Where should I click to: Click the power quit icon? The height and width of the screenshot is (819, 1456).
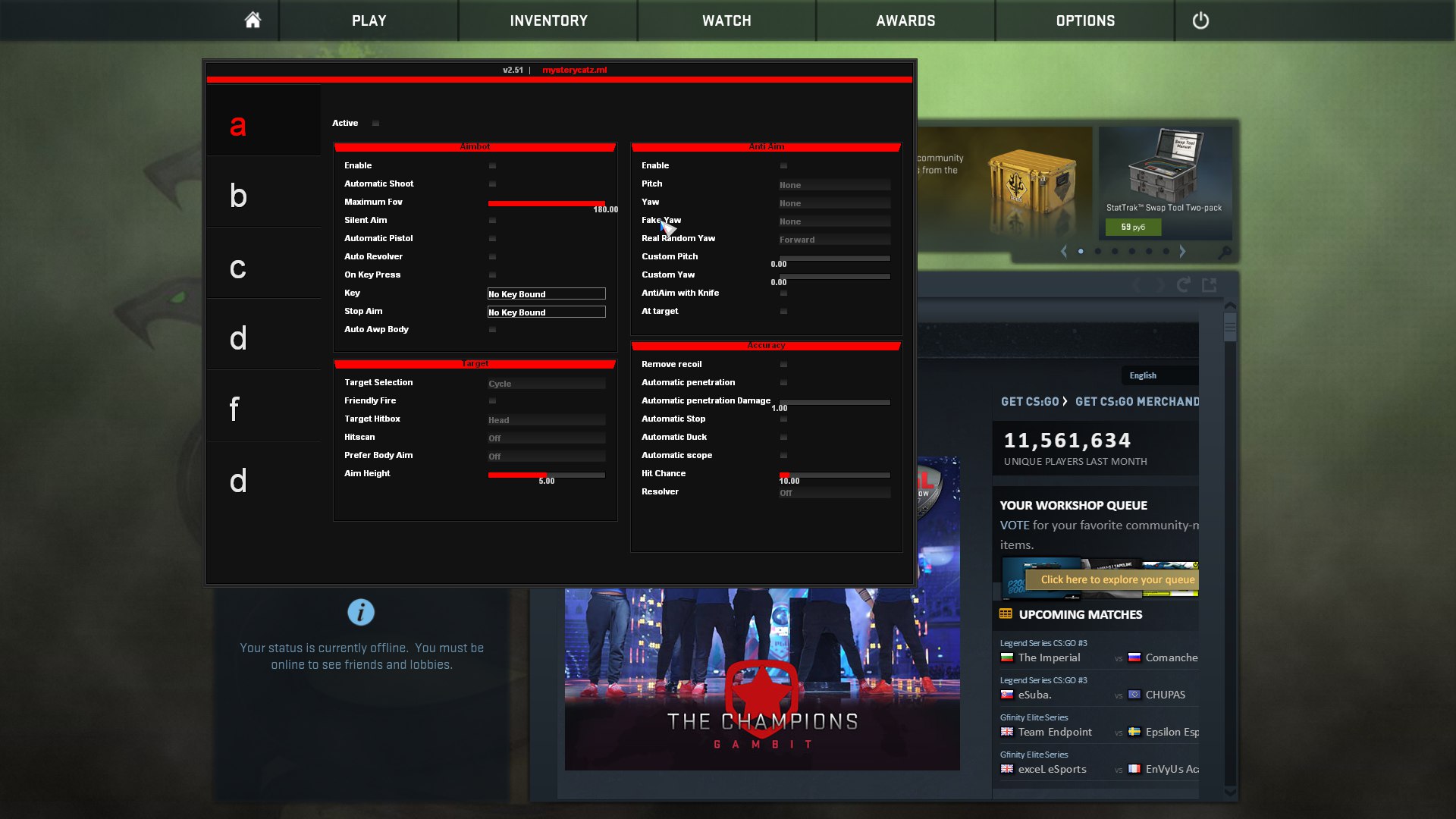[x=1200, y=20]
